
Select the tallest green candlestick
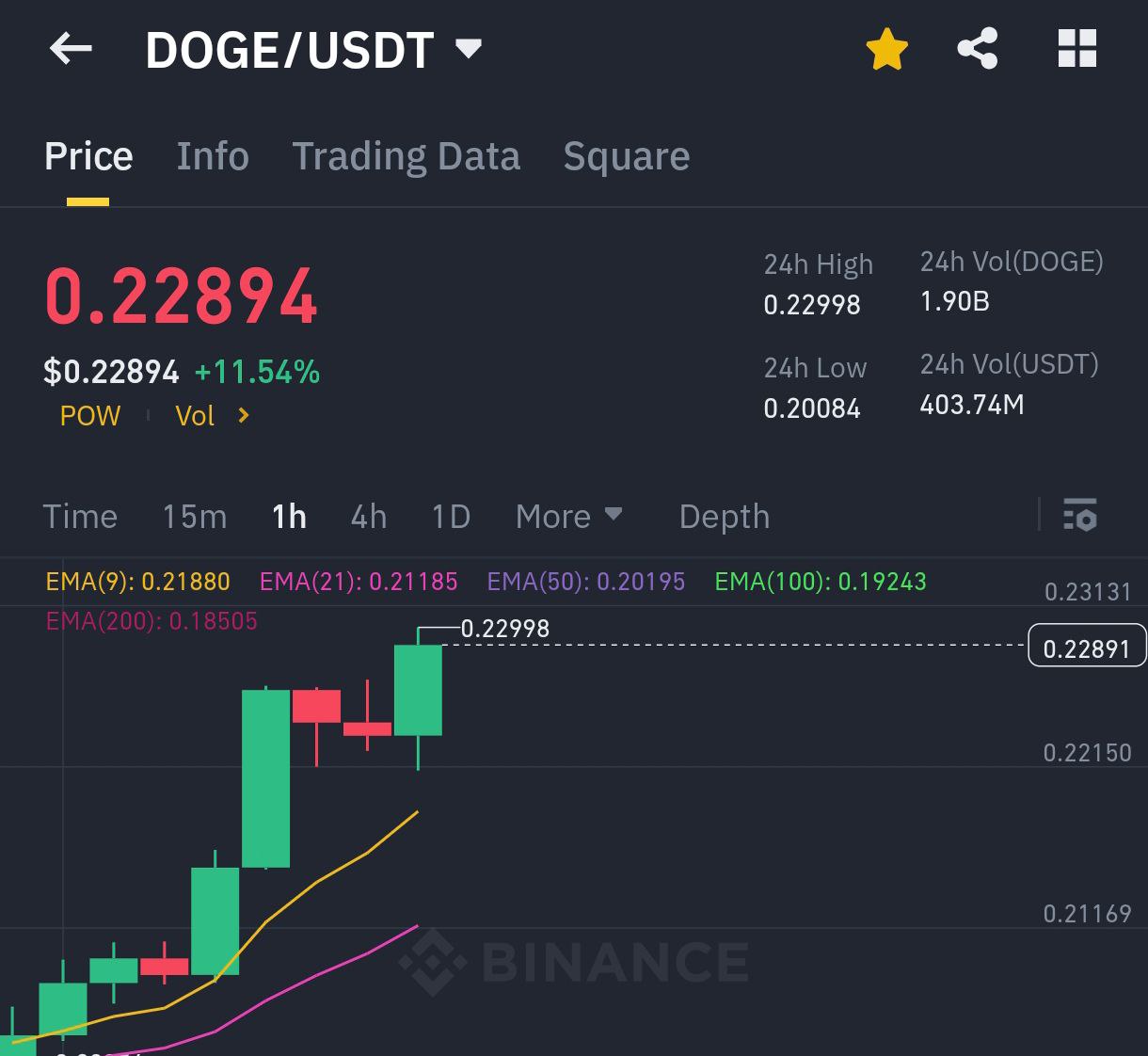266,778
